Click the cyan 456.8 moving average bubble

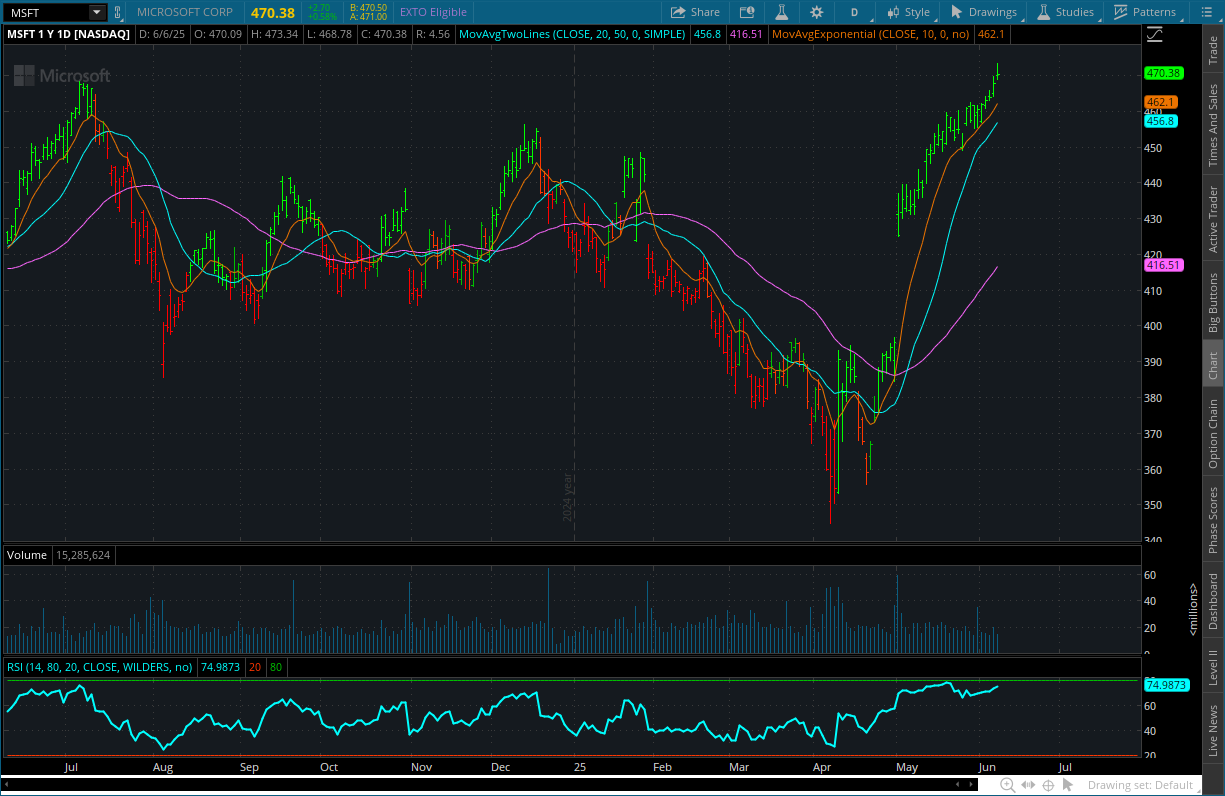(1161, 121)
